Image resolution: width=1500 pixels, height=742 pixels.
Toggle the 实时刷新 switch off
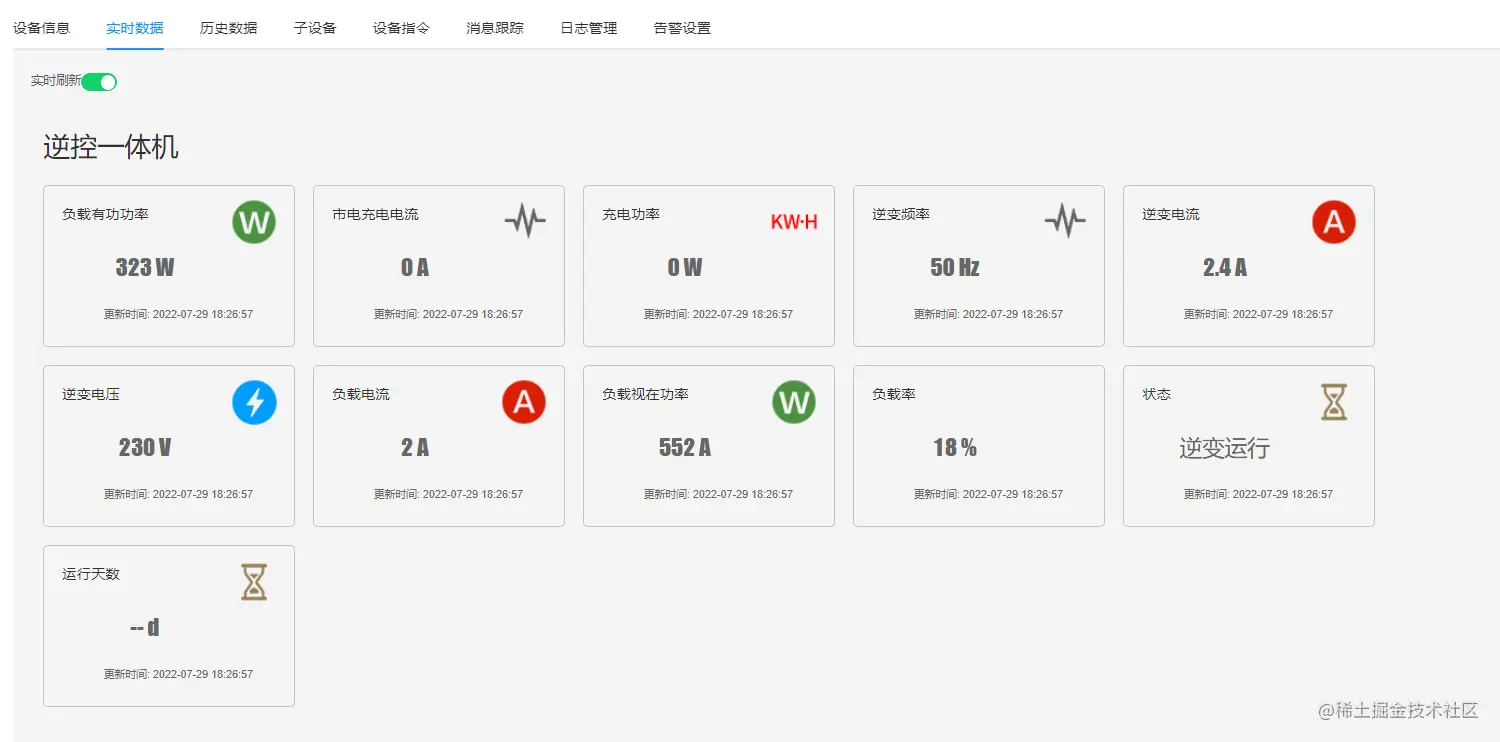[99, 82]
